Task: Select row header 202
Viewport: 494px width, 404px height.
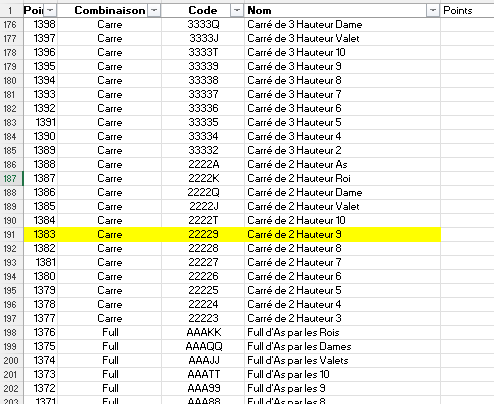Action: pos(11,389)
